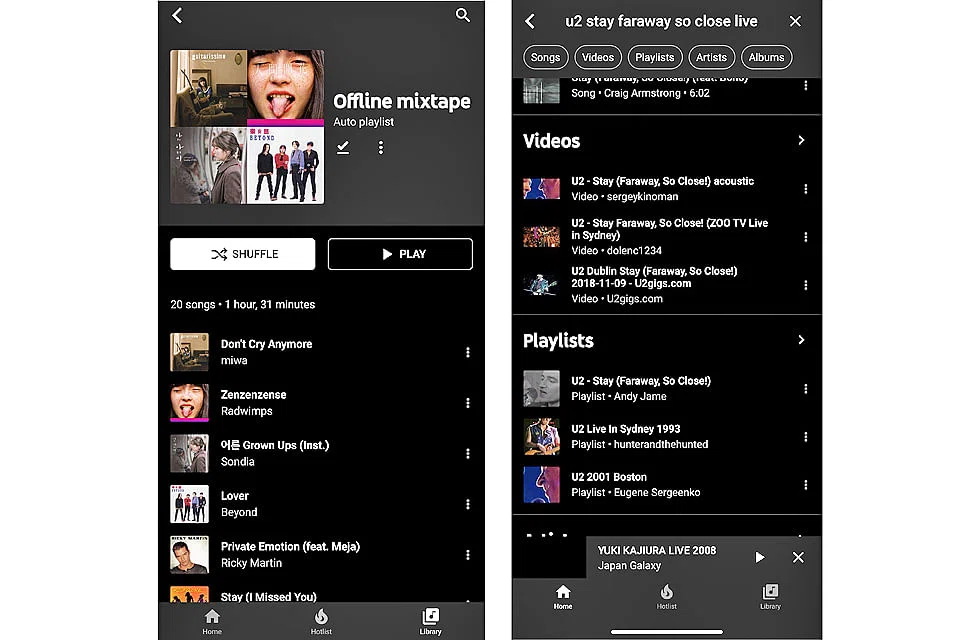Image resolution: width=960 pixels, height=640 pixels.
Task: Go back from Offline mixtape playlist
Action: click(x=177, y=15)
